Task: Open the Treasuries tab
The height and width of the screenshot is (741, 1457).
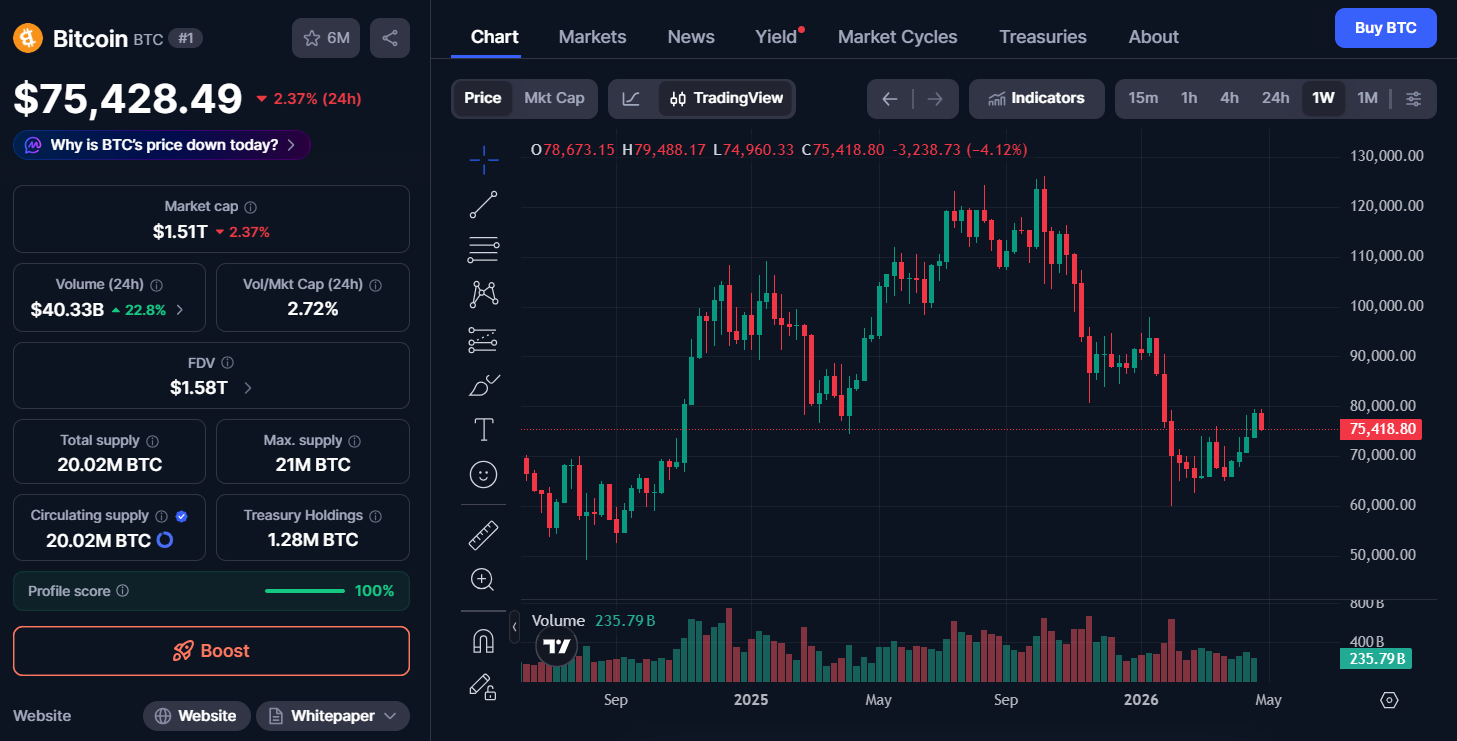Action: [x=1043, y=37]
